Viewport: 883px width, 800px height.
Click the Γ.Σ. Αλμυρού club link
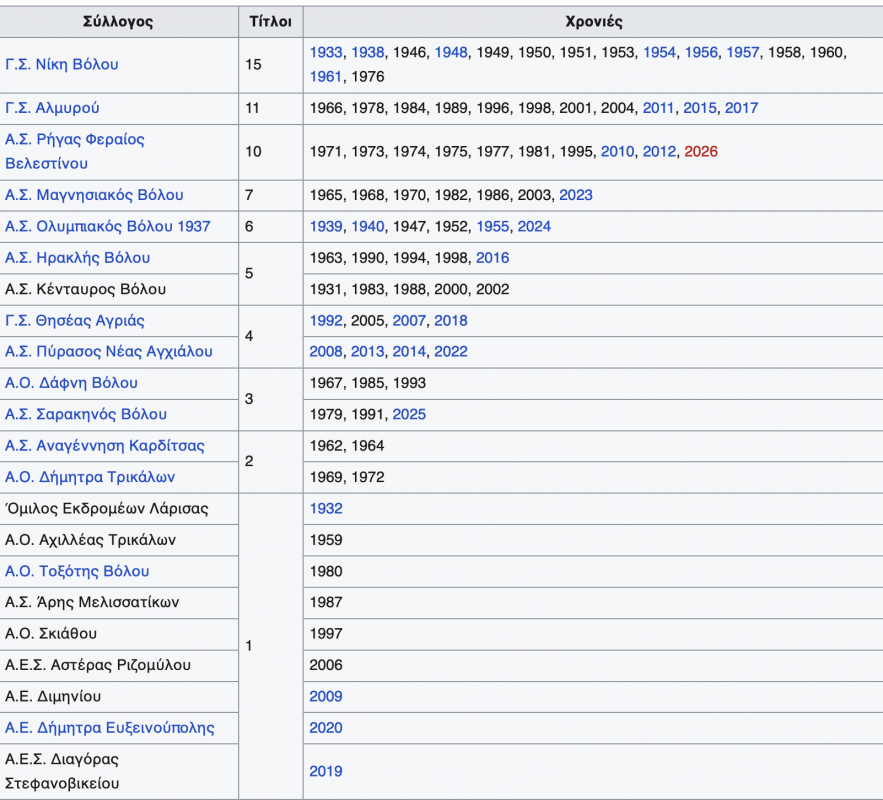click(53, 108)
